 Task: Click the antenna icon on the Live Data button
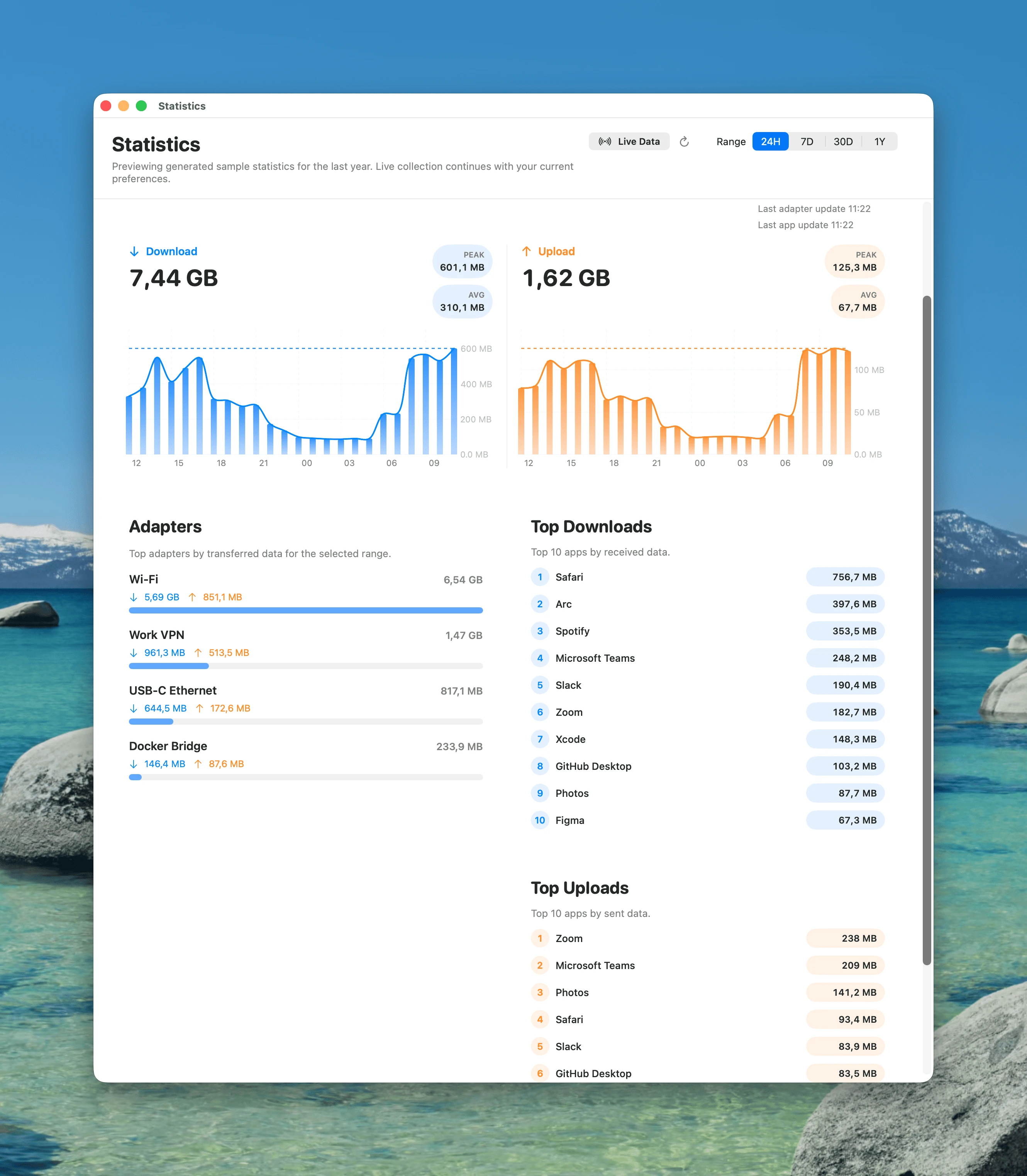pos(606,142)
